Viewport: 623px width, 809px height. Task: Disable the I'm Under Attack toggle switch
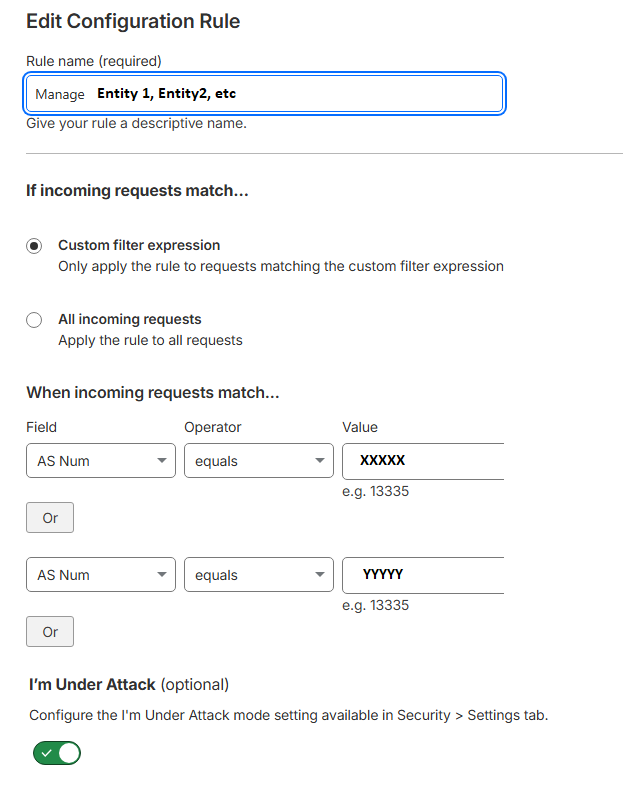(57, 753)
